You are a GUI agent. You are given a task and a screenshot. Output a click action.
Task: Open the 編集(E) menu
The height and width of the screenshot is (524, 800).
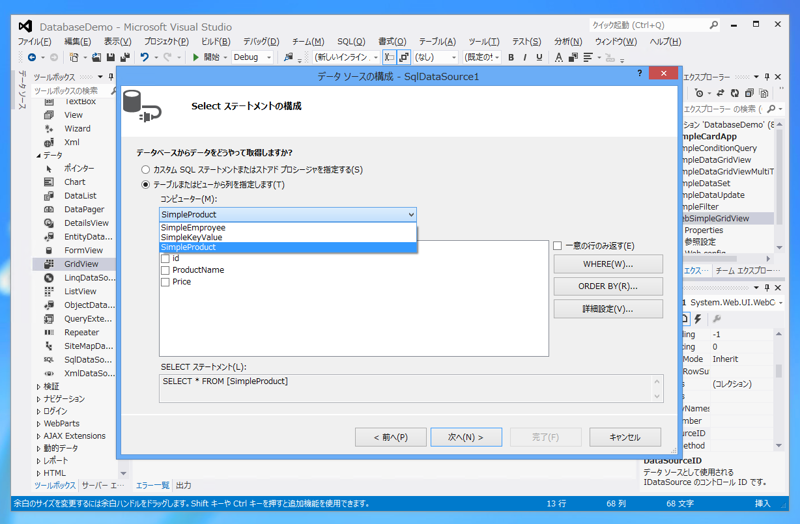pyautogui.click(x=78, y=42)
